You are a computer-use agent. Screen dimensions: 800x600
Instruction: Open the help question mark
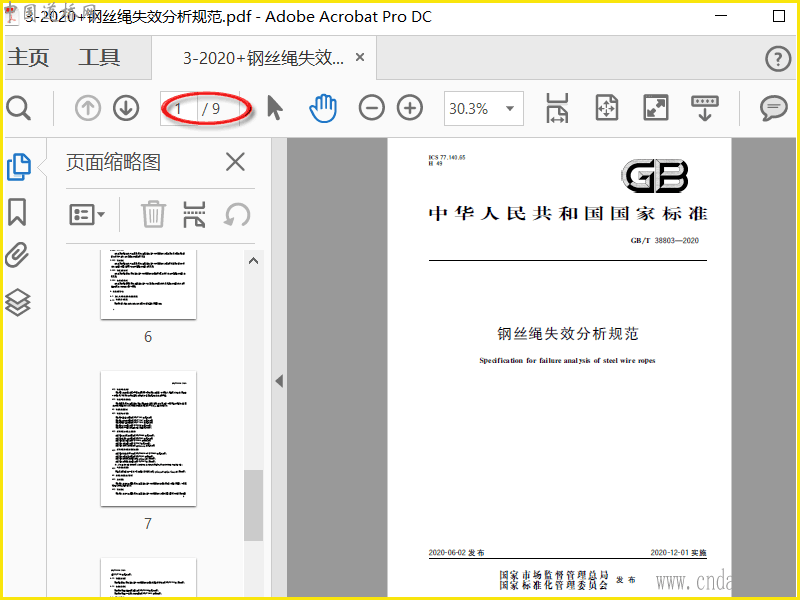point(778,59)
